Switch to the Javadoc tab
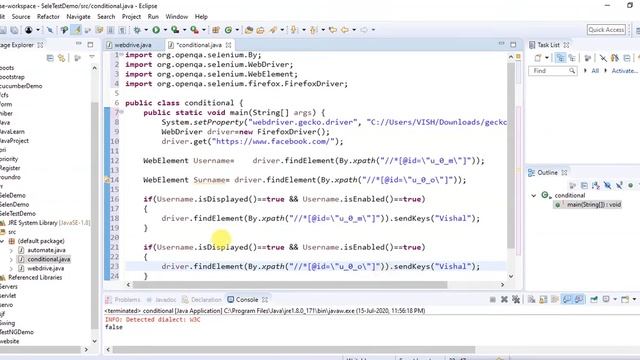Screen dimensions: 640x360 (161, 300)
